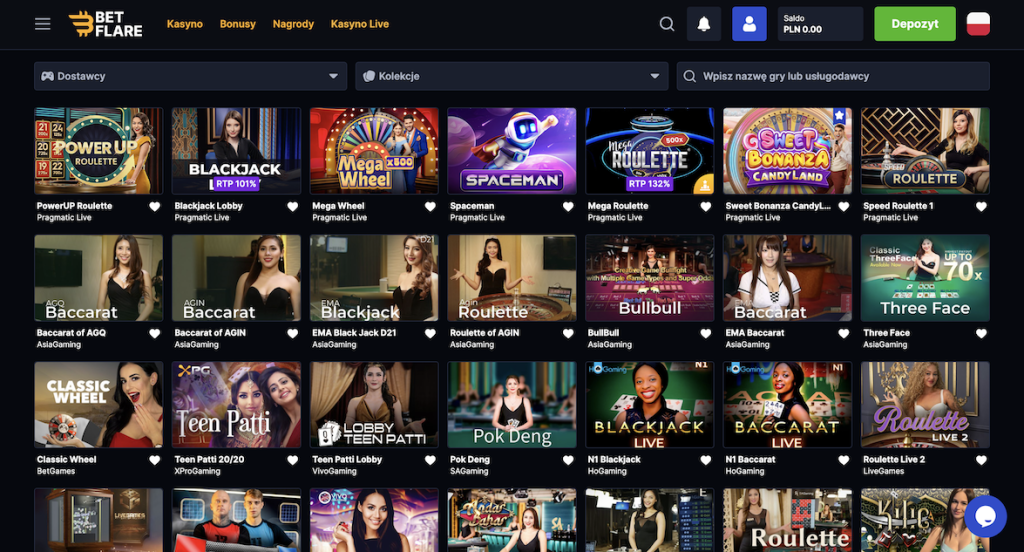Screen dimensions: 1024x552
Task: Switch to Kasyno Live
Action: click(360, 24)
